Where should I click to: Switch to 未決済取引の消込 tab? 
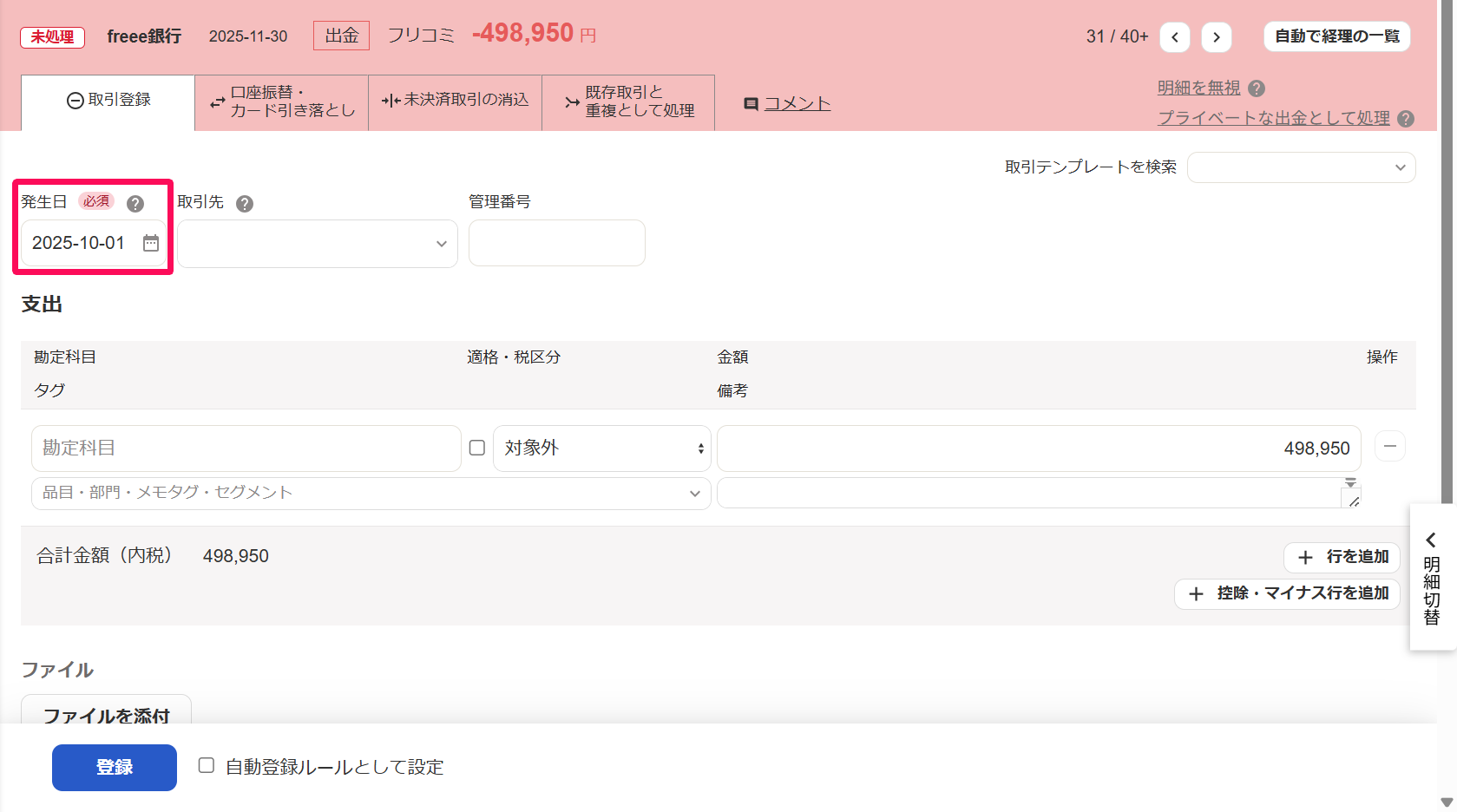[456, 101]
